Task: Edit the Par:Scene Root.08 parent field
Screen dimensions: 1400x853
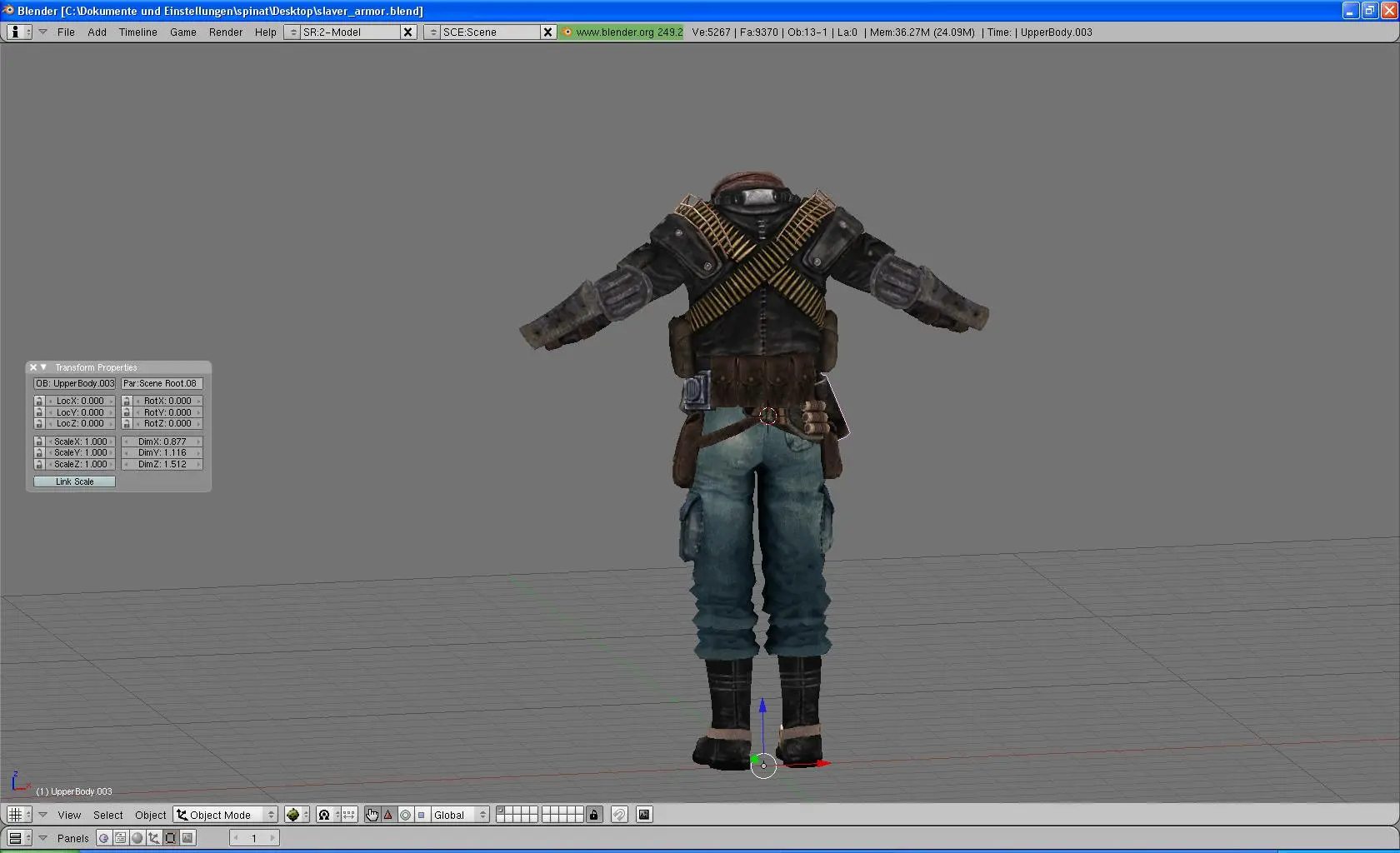Action: pos(162,383)
